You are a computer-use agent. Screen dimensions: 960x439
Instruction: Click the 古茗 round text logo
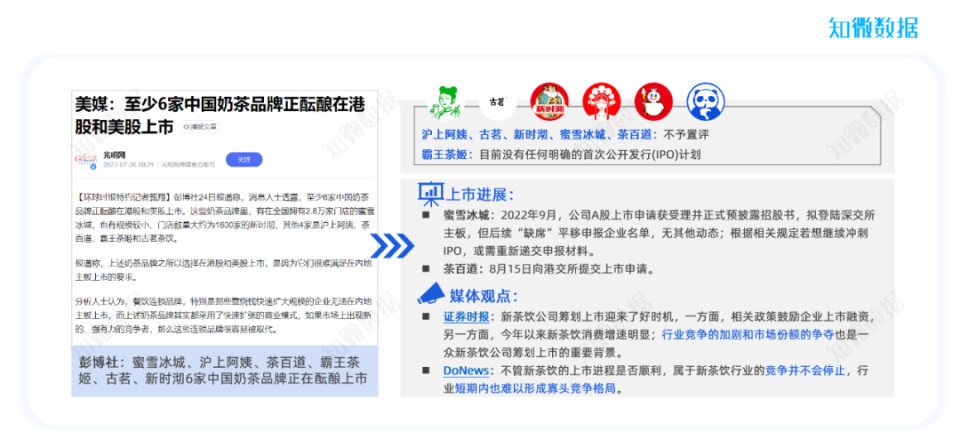click(497, 102)
